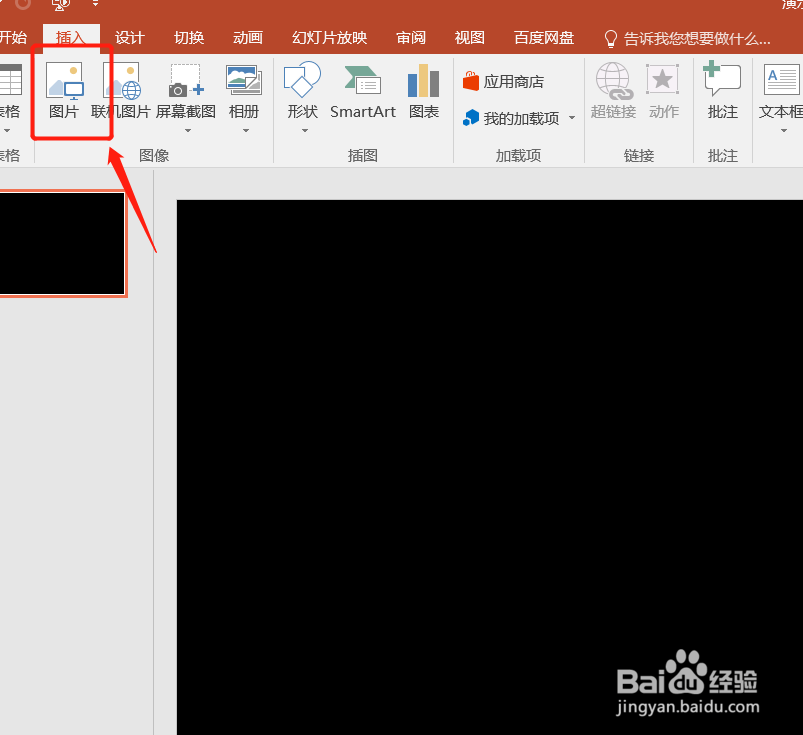Image resolution: width=803 pixels, height=735 pixels.
Task: Expand the 我的加载项 dropdown arrow
Action: [x=572, y=118]
